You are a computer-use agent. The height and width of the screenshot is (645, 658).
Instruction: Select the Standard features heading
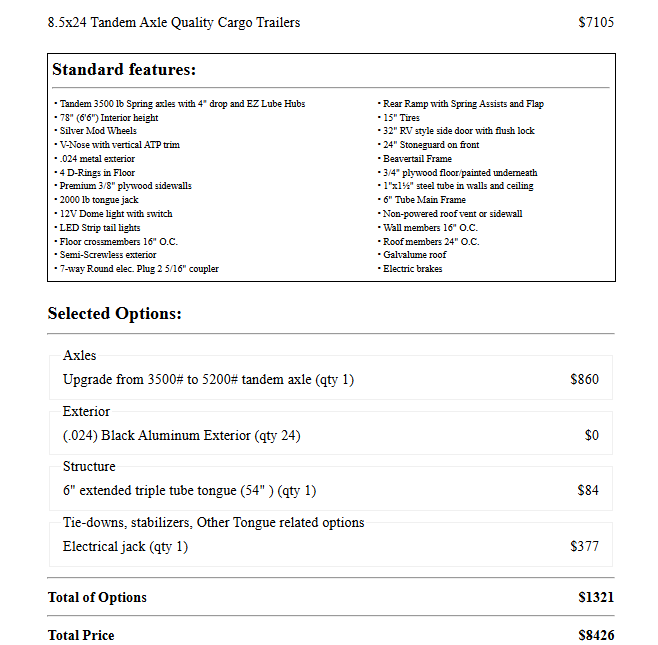click(124, 70)
